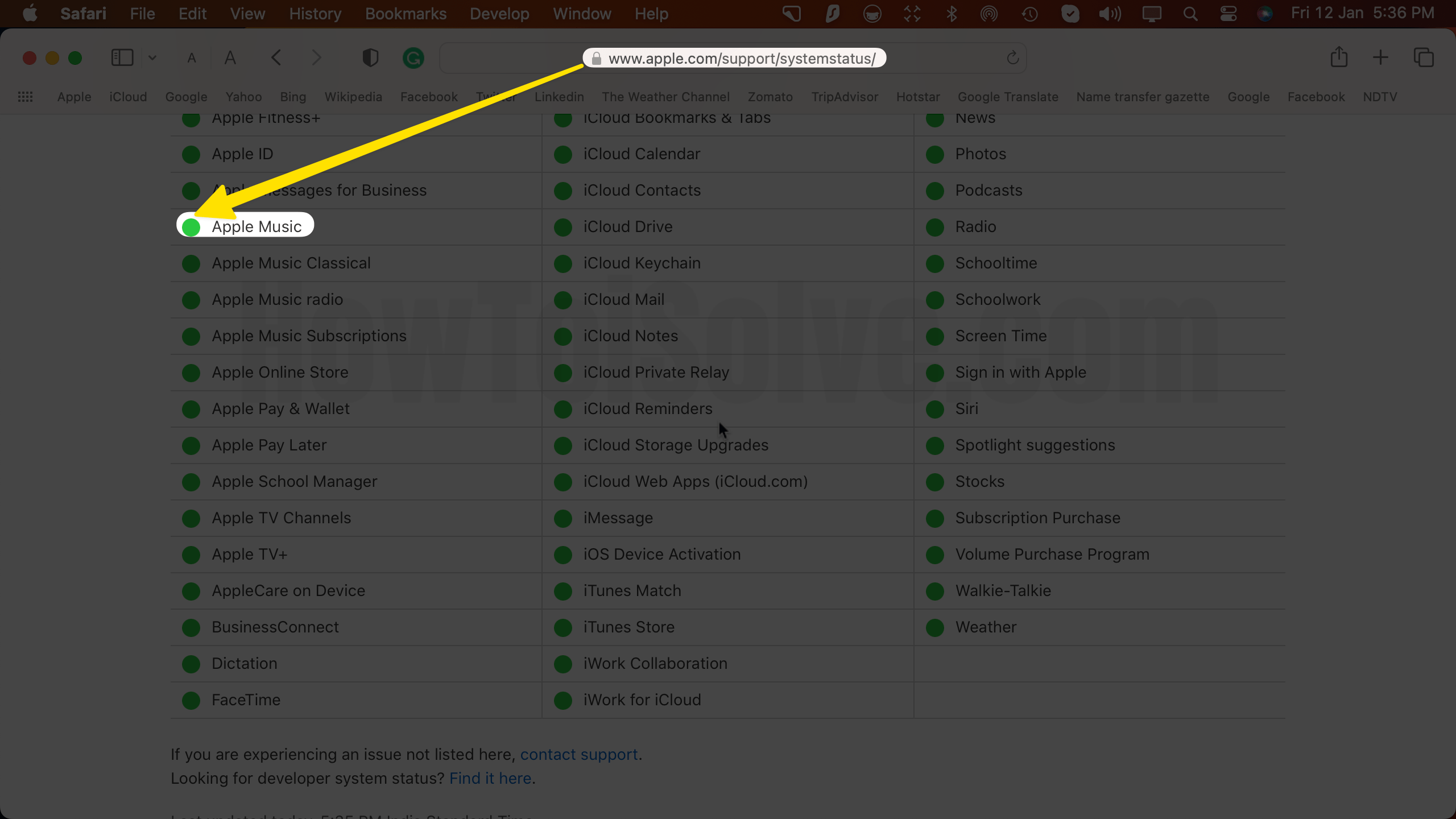Expand the sidebar options dropdown chevron
1456x819 pixels.
click(152, 58)
